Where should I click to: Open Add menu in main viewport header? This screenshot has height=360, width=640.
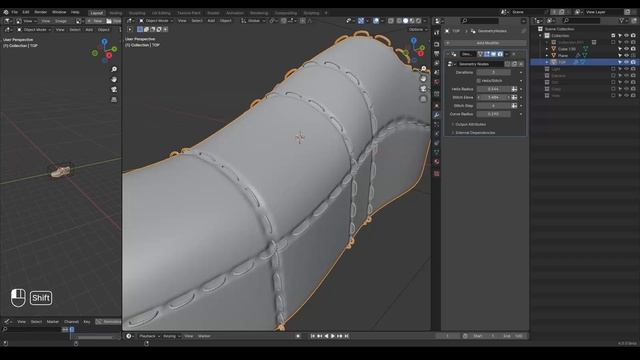[211, 21]
